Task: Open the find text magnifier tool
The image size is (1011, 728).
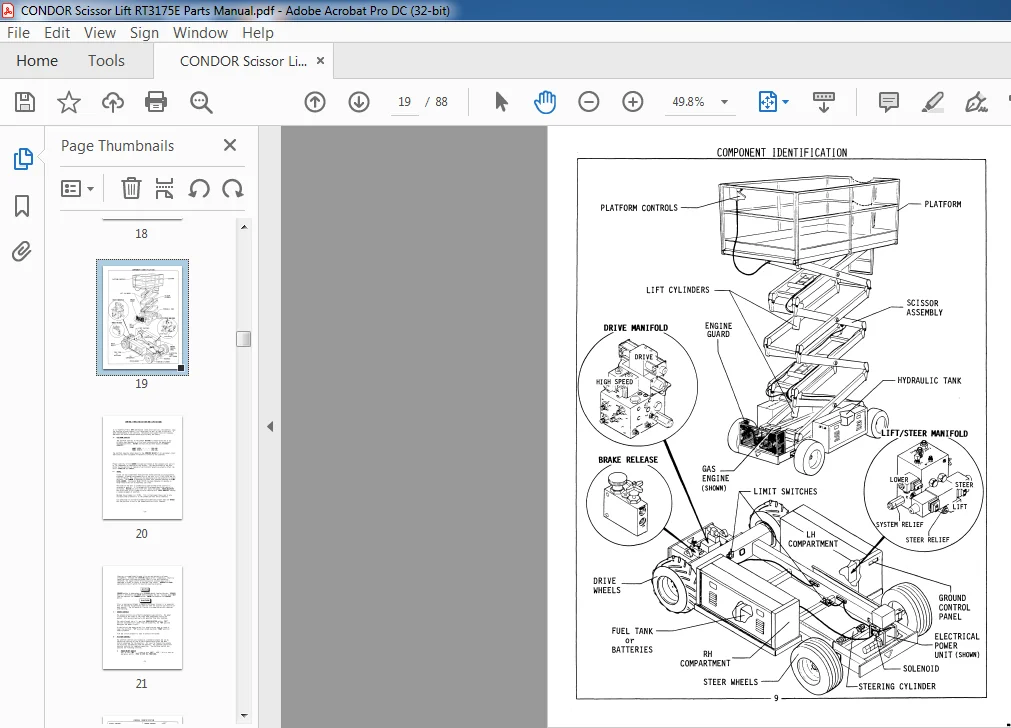Action: [201, 102]
